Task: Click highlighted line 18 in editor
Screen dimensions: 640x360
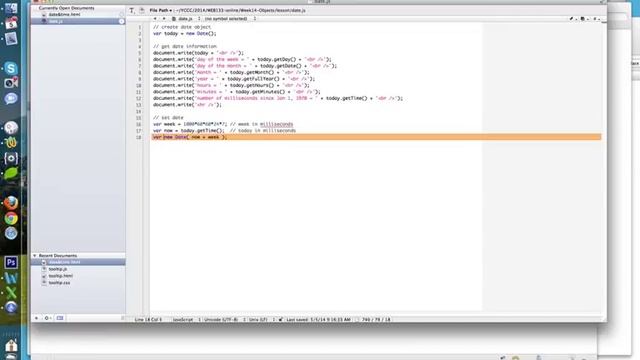Action: point(376,137)
